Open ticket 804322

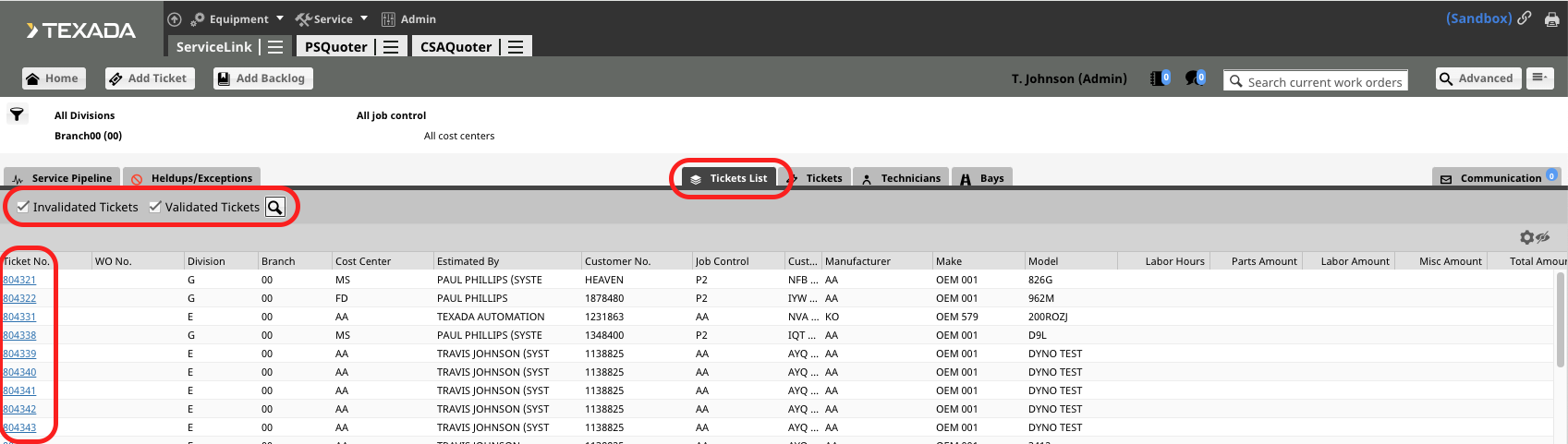coord(19,298)
